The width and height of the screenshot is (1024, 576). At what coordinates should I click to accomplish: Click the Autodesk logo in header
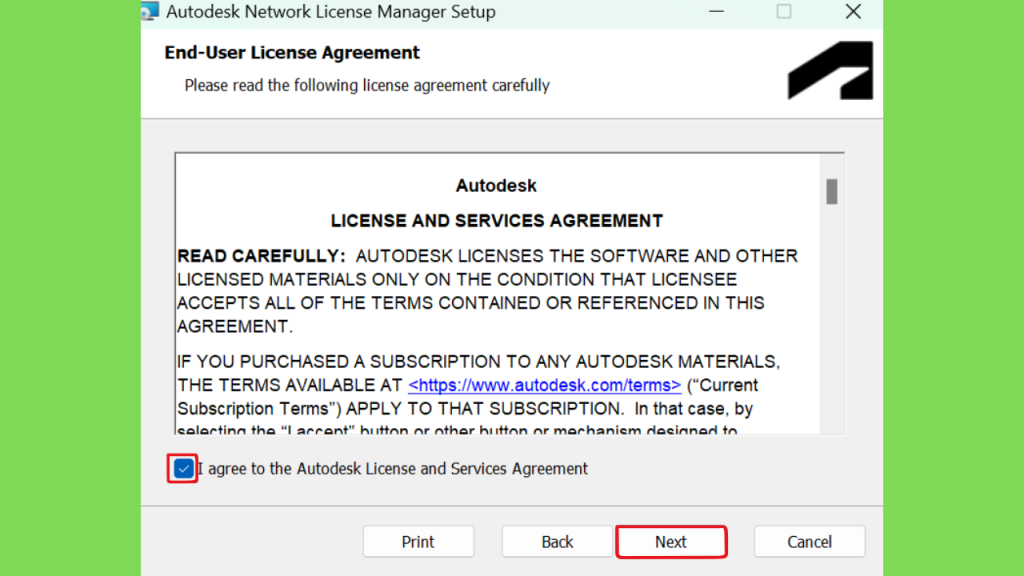830,71
